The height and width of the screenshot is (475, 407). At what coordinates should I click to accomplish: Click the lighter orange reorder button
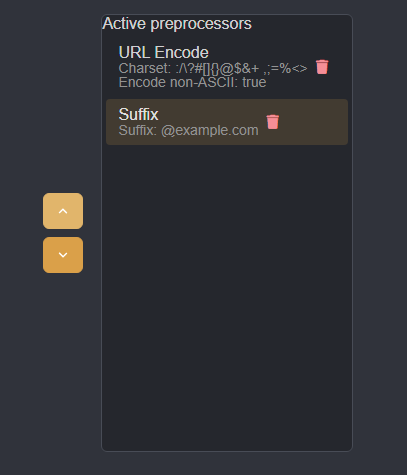pos(63,211)
